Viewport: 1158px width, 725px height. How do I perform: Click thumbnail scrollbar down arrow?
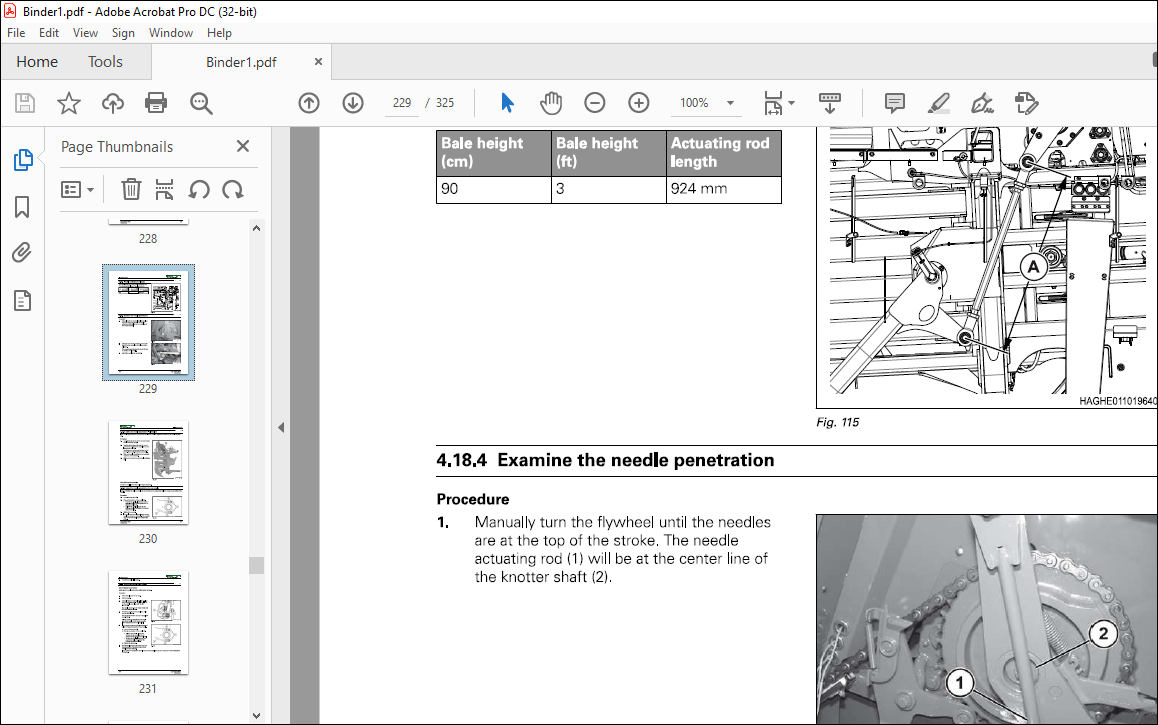coord(256,715)
